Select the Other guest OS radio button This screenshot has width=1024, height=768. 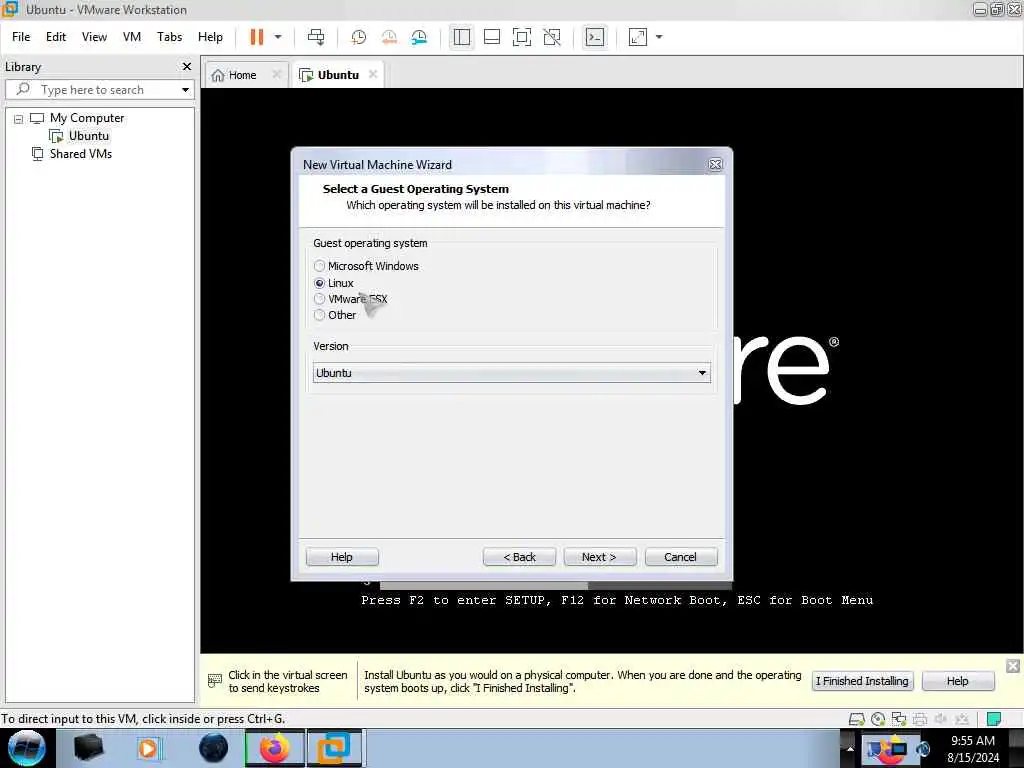(x=319, y=315)
